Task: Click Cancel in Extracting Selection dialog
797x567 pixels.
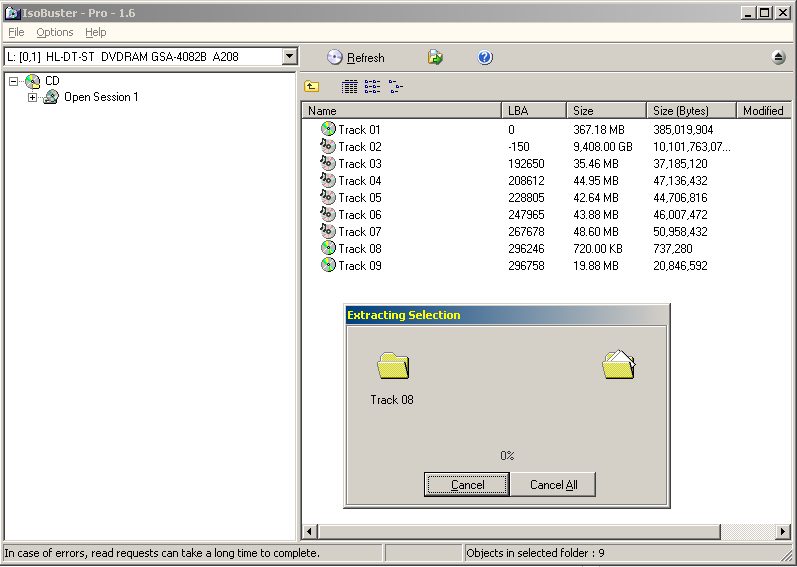Action: (467, 485)
